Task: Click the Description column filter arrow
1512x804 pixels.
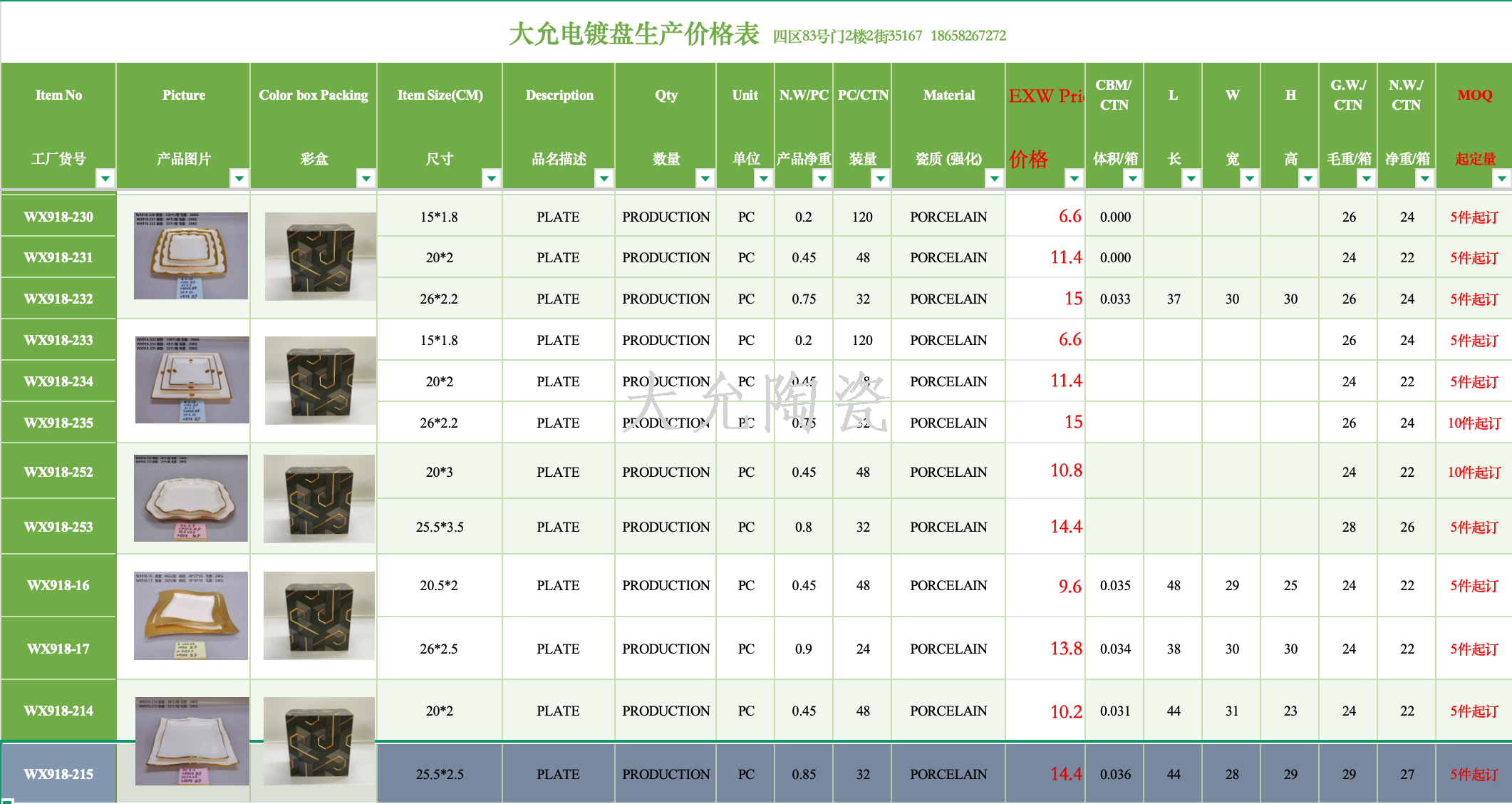Action: pyautogui.click(x=604, y=178)
